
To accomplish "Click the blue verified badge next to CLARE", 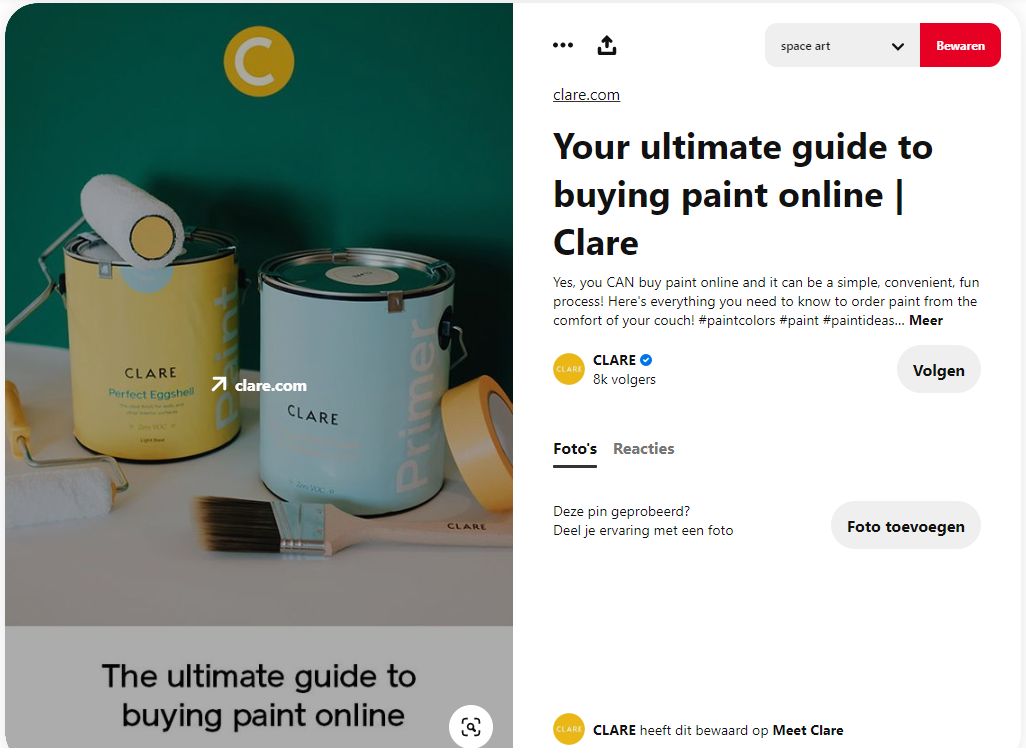I will pyautogui.click(x=646, y=360).
